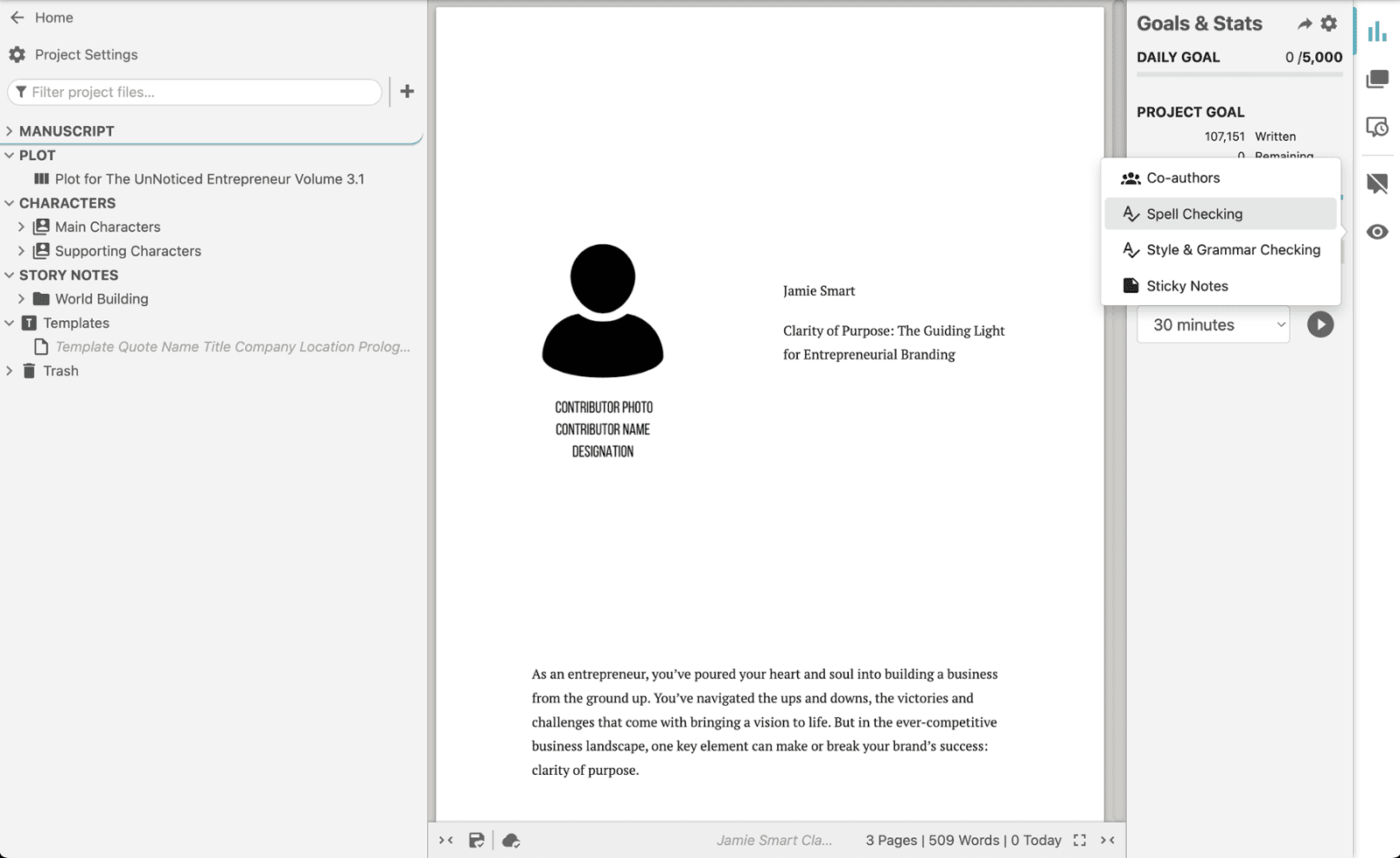Click the add new file plus icon
1400x858 pixels.
407,92
